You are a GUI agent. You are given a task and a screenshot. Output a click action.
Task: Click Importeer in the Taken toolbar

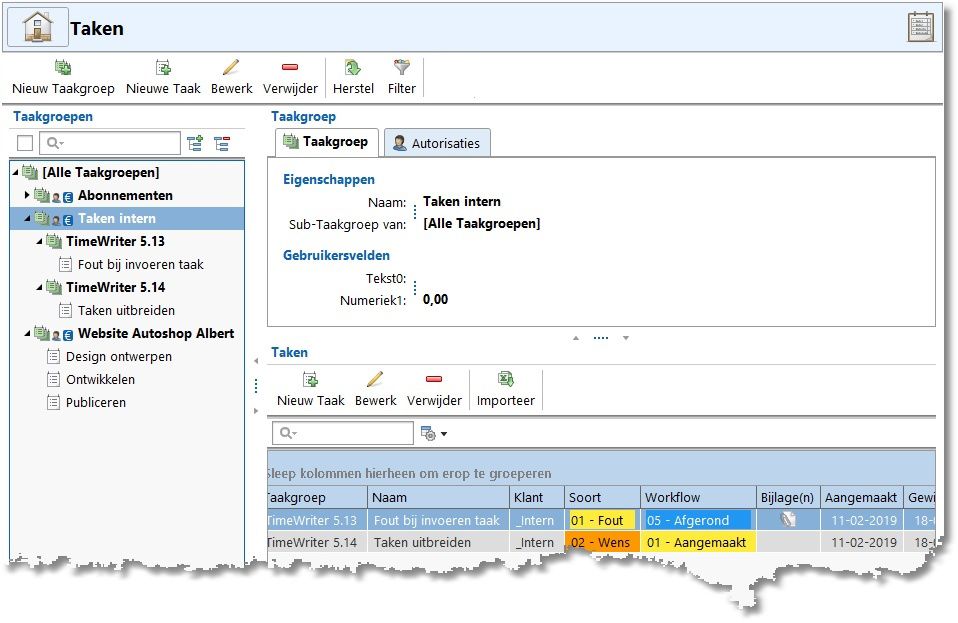(x=505, y=380)
